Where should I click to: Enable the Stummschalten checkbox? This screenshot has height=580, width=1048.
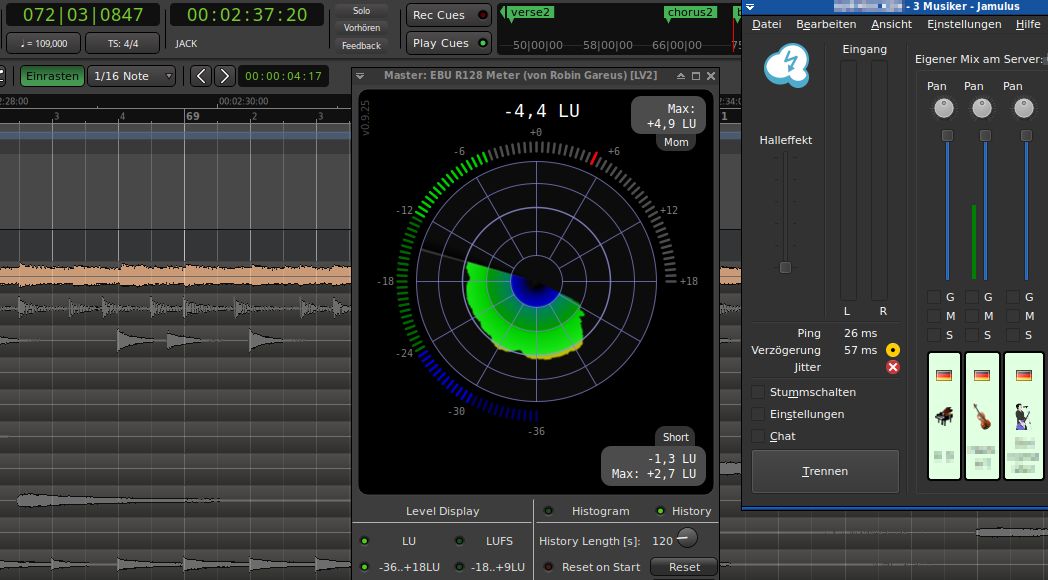758,392
